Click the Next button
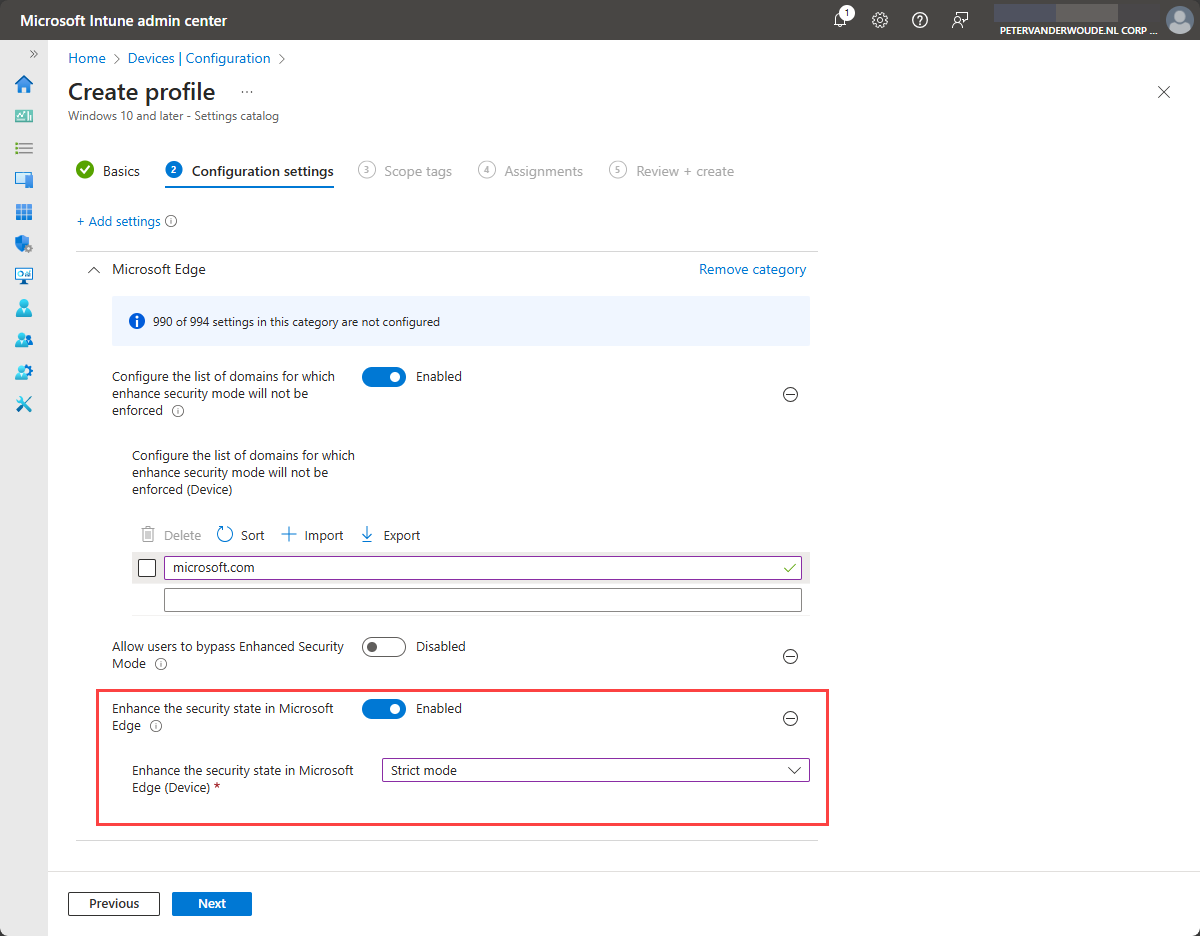 pos(212,903)
